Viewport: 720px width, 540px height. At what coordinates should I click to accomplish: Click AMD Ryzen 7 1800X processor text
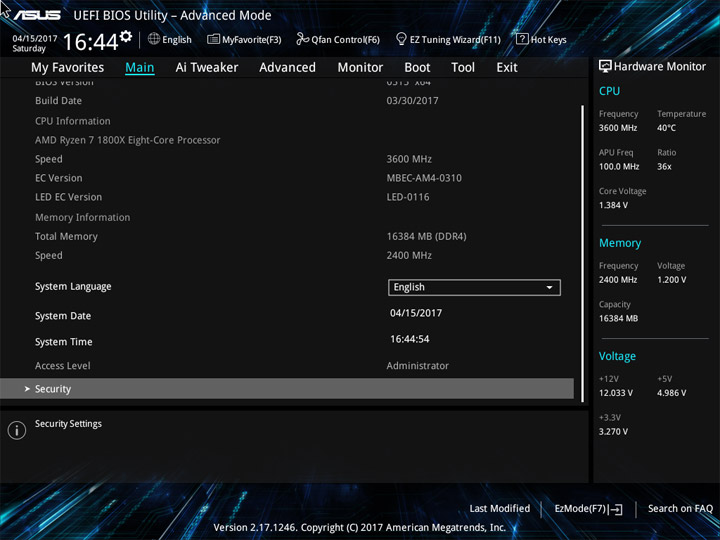128,140
